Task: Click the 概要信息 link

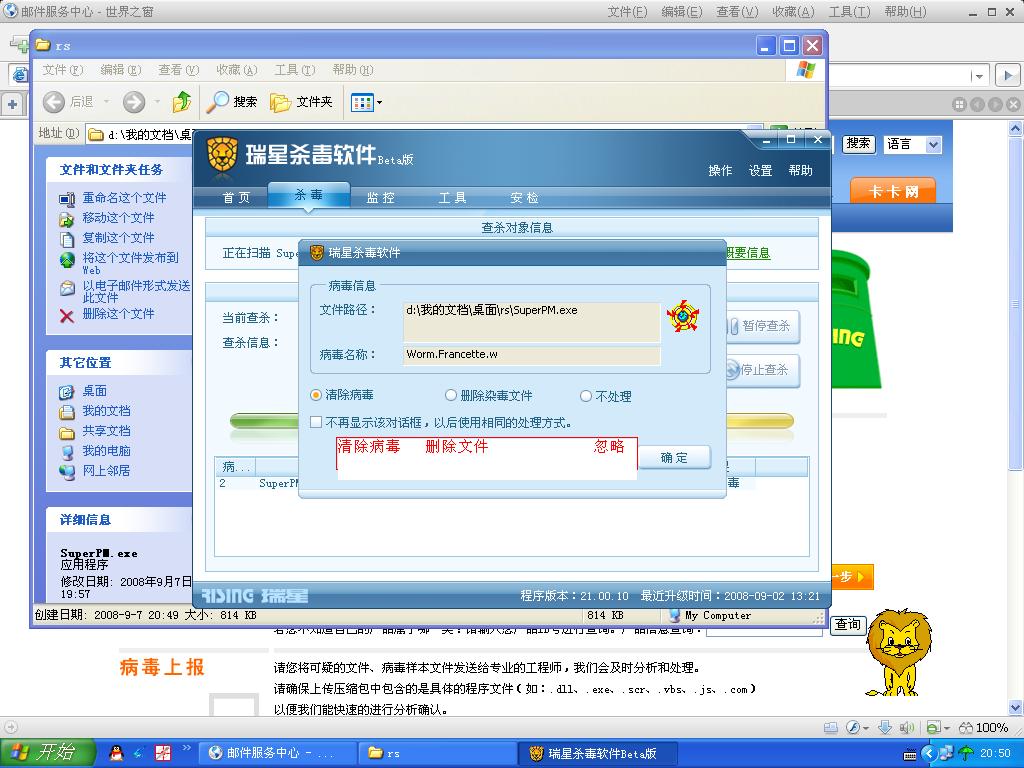Action: 748,253
